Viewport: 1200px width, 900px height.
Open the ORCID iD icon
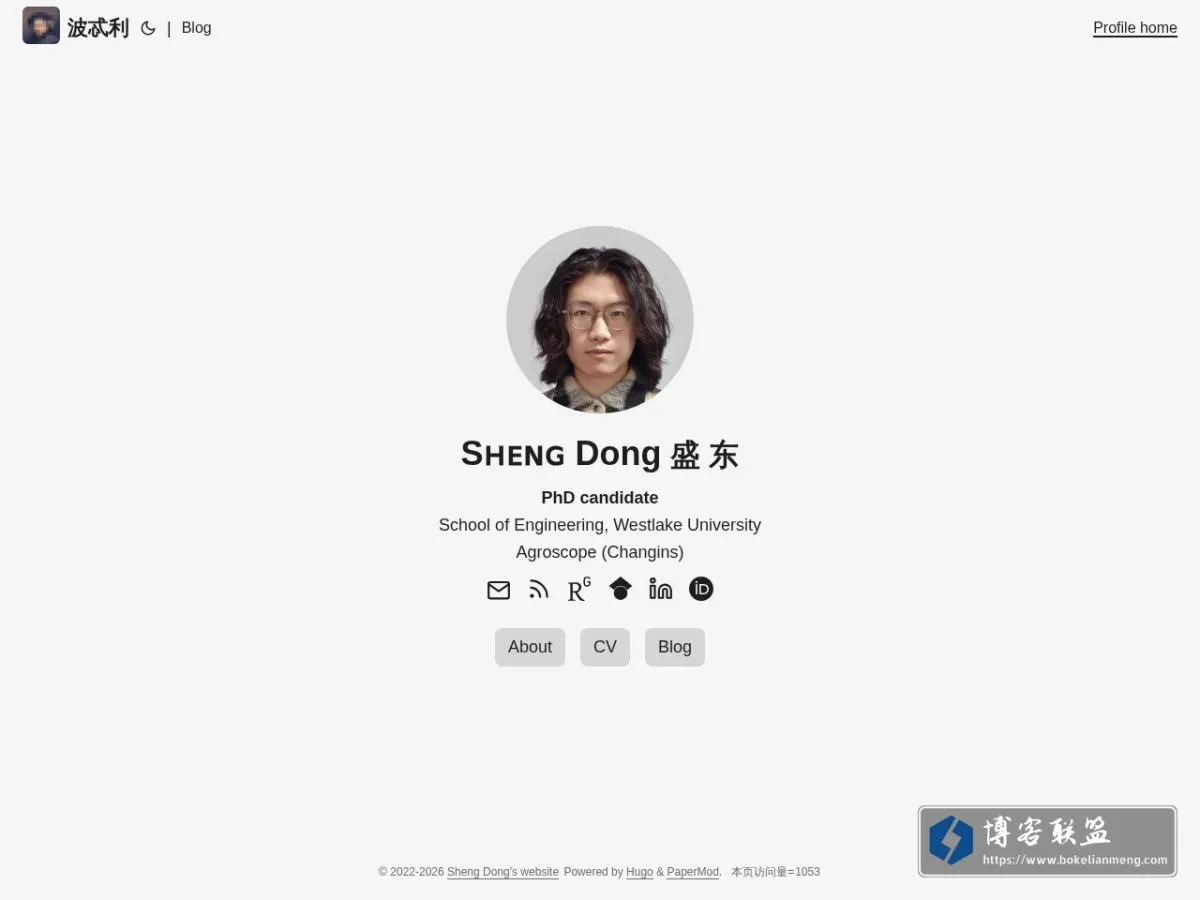click(701, 589)
